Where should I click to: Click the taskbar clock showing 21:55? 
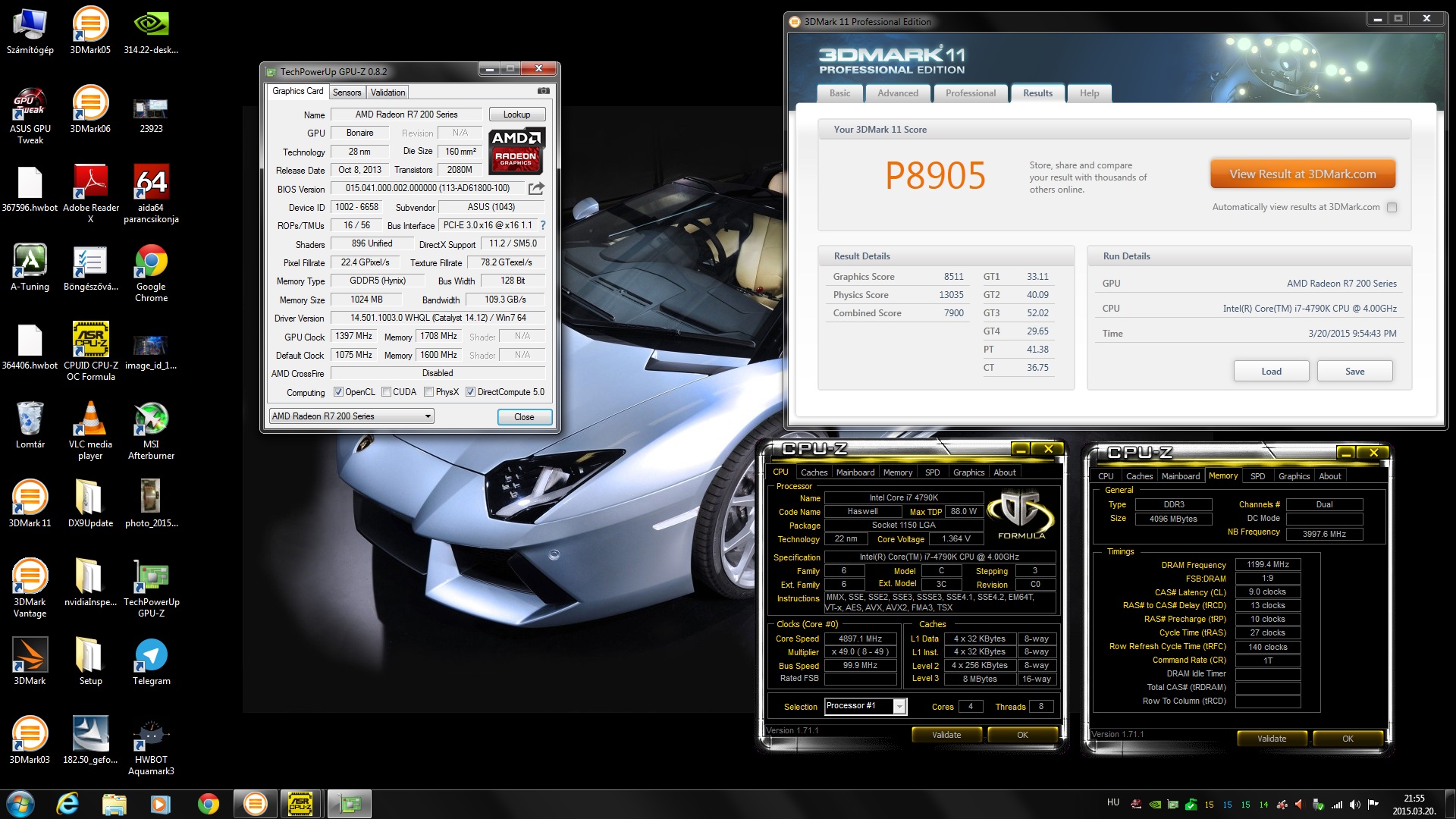(1414, 805)
